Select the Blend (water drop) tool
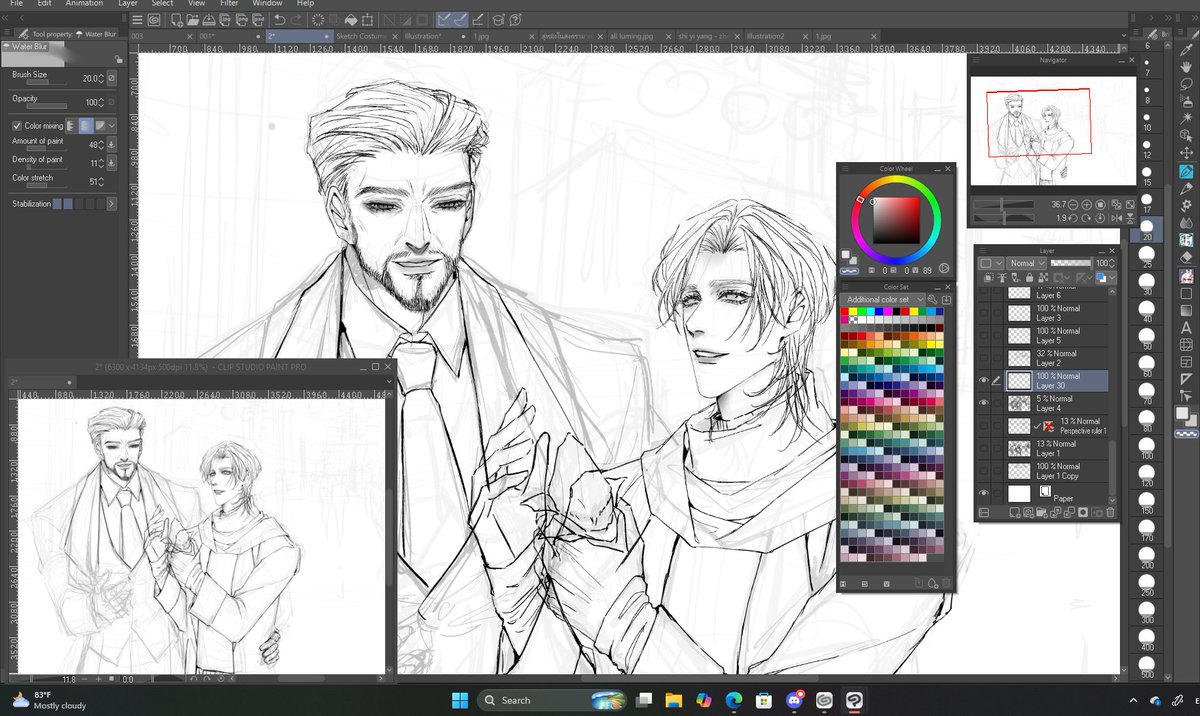1200x716 pixels. tap(1186, 223)
